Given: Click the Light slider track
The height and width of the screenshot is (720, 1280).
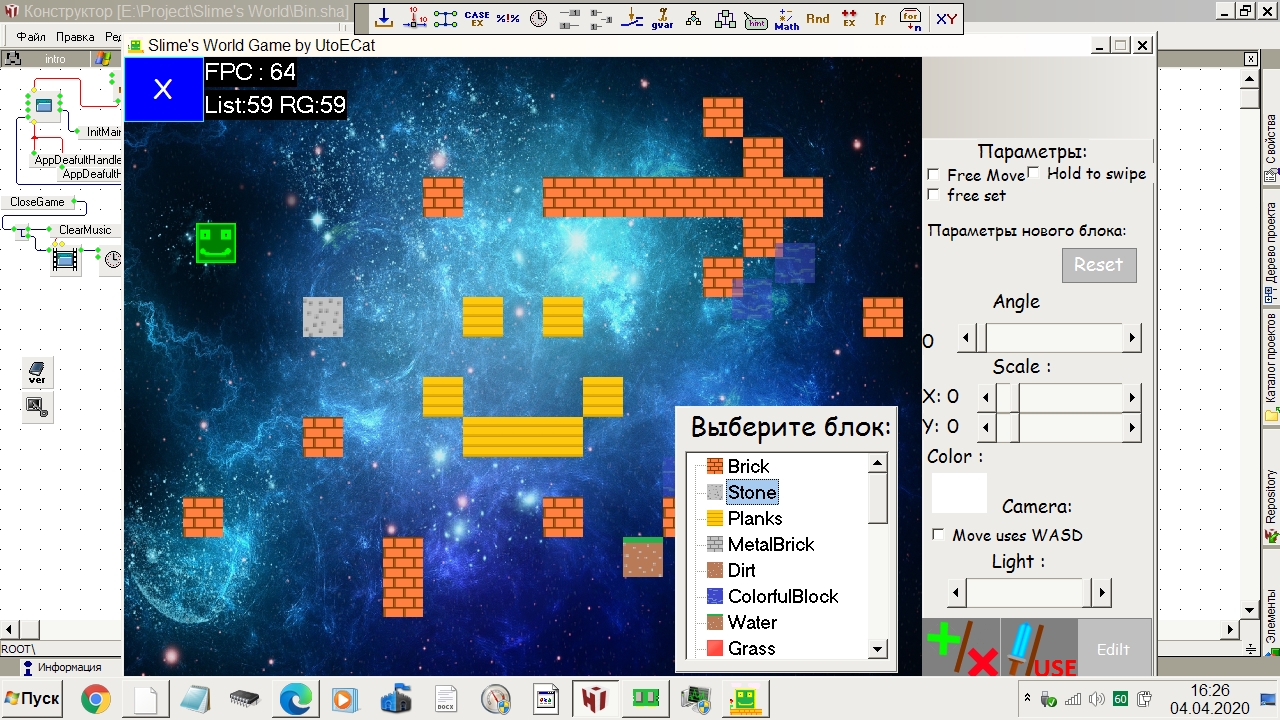Looking at the screenshot, I should (1029, 592).
